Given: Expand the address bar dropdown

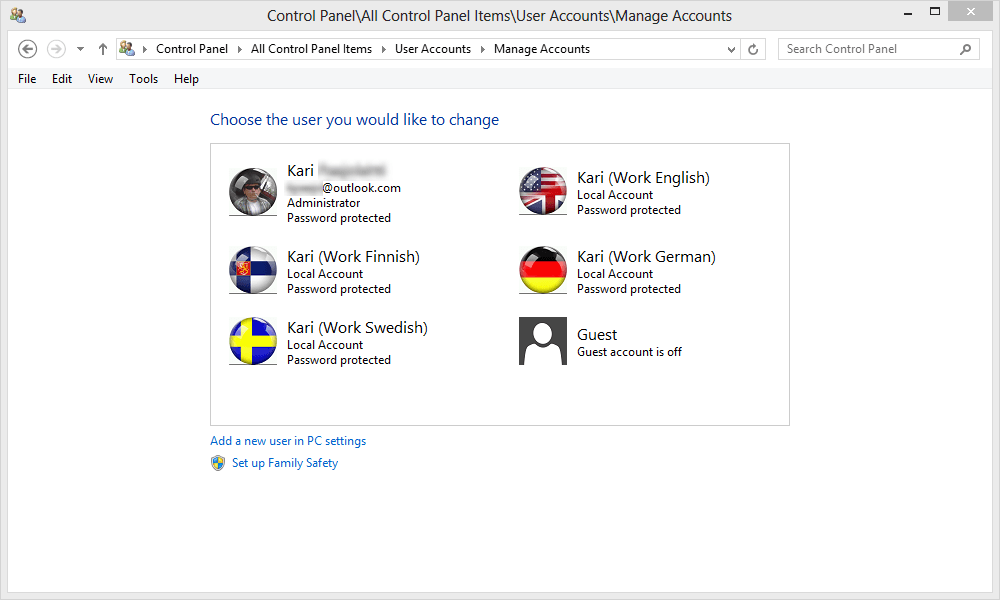Looking at the screenshot, I should tap(731, 48).
